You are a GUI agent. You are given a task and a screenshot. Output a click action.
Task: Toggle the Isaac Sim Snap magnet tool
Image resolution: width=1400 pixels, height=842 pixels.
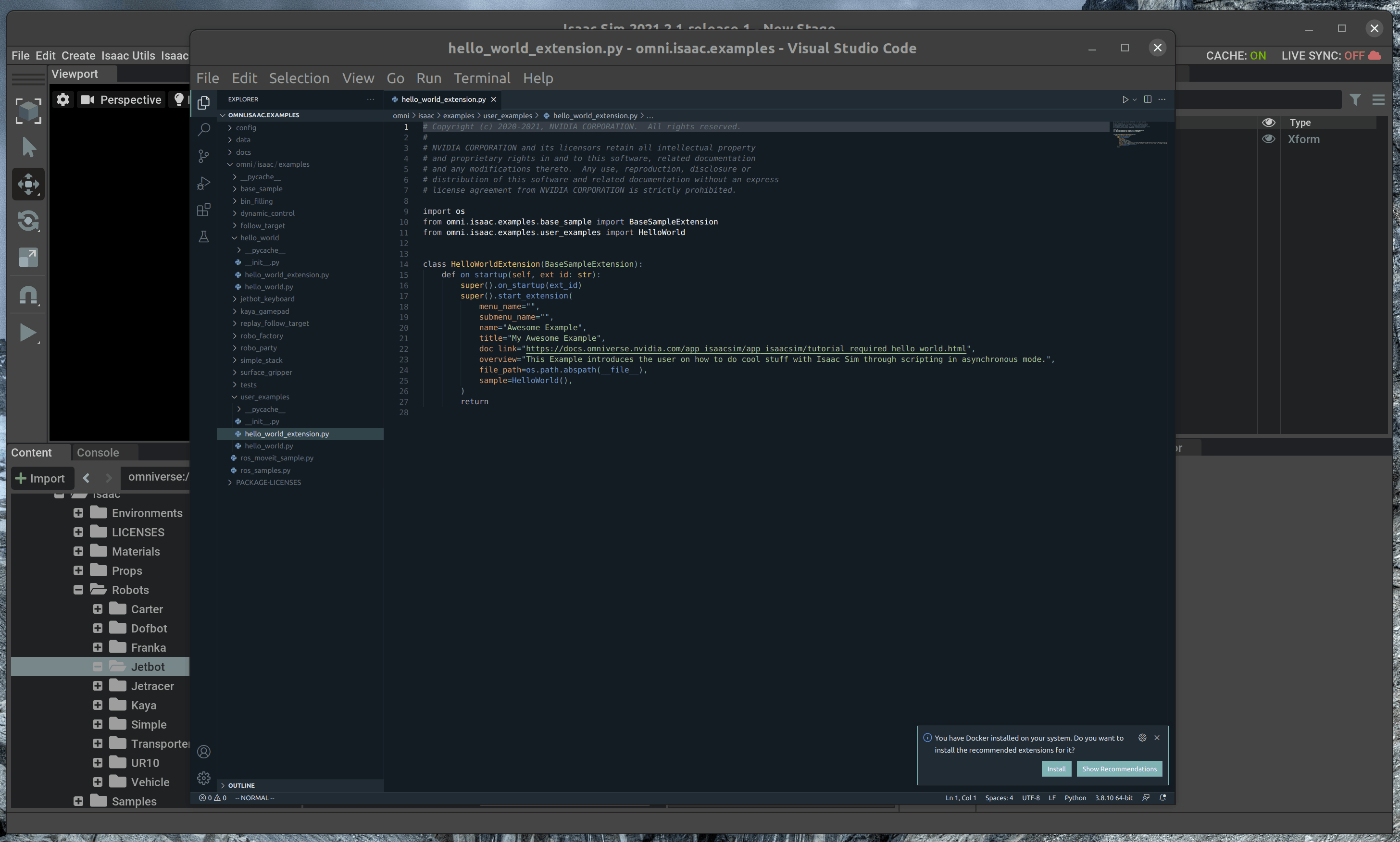[x=28, y=295]
